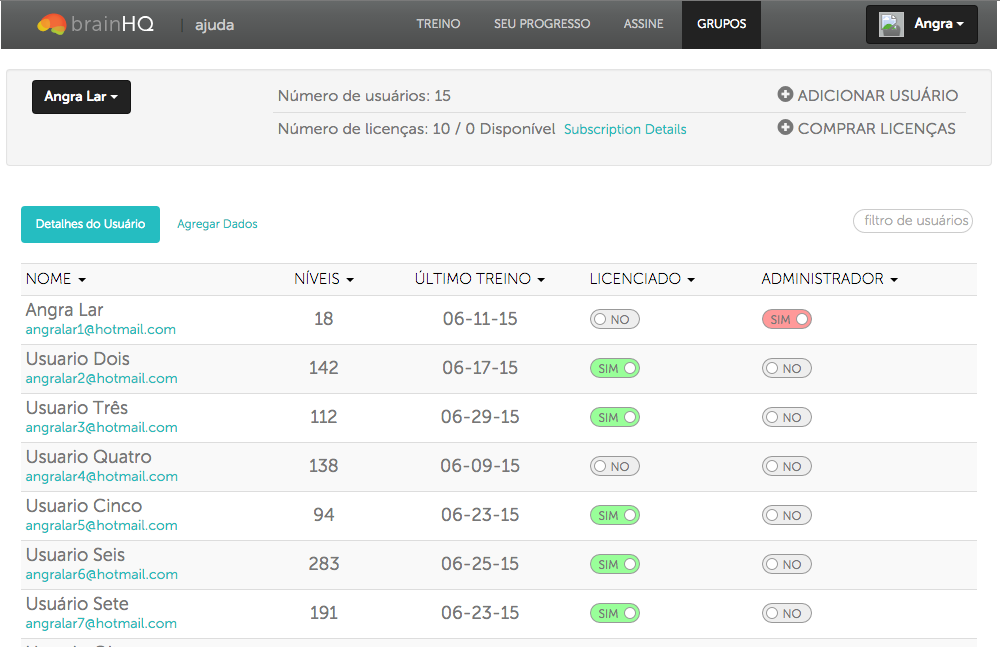The width and height of the screenshot is (1000, 647).
Task: Go to Seu Progresso in navigation
Action: coord(542,24)
